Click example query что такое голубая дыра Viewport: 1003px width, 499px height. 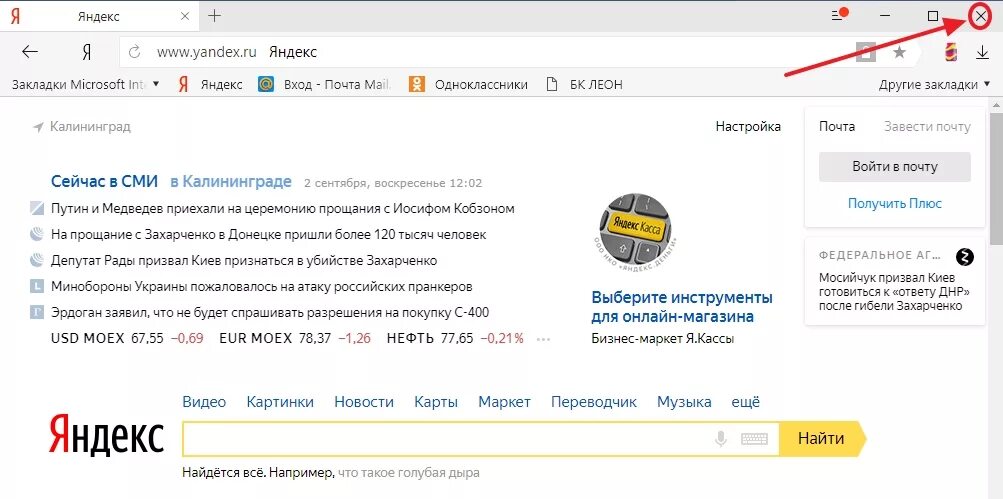[x=408, y=473]
